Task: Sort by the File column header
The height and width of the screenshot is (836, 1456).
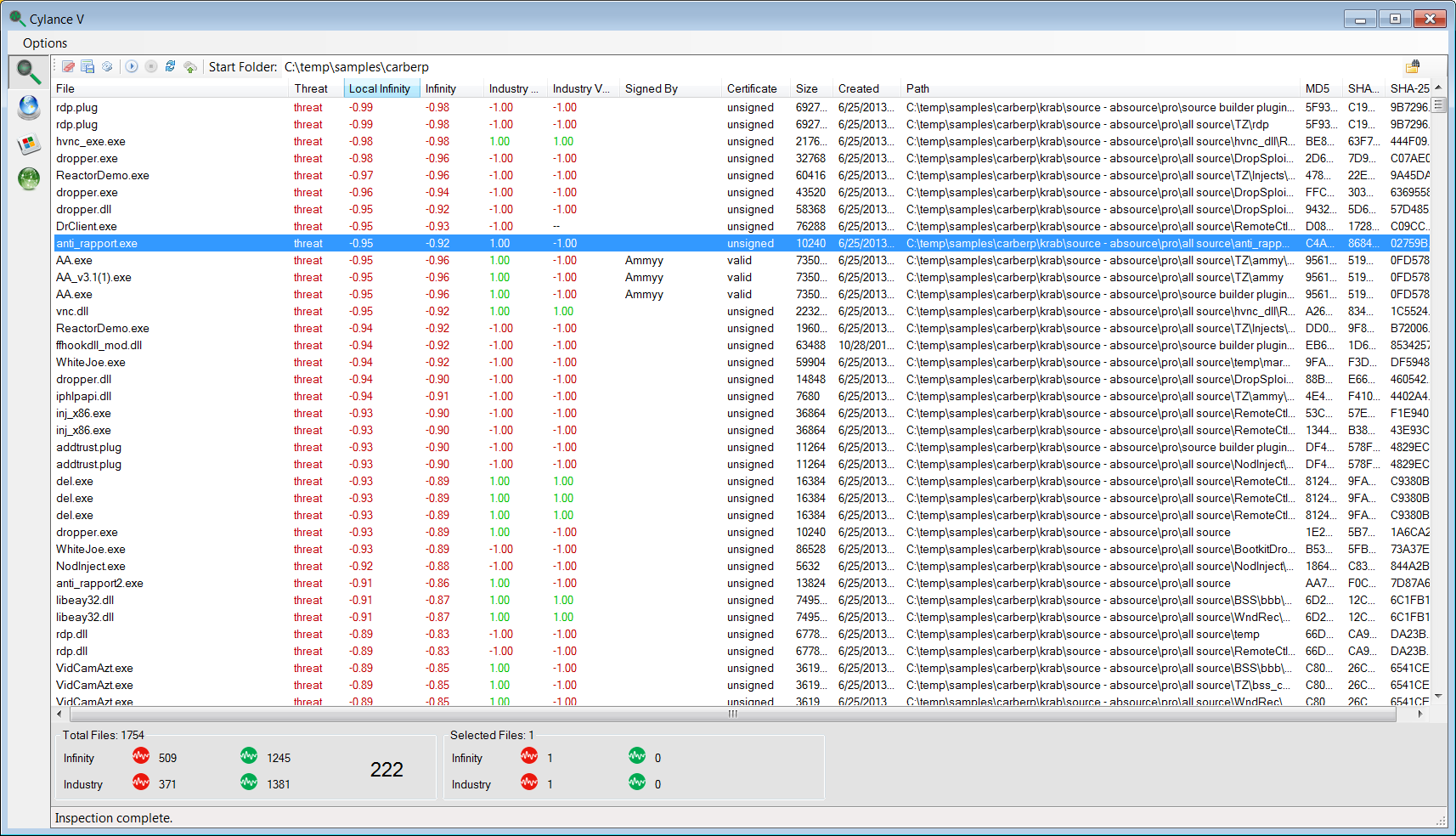Action: 171,88
